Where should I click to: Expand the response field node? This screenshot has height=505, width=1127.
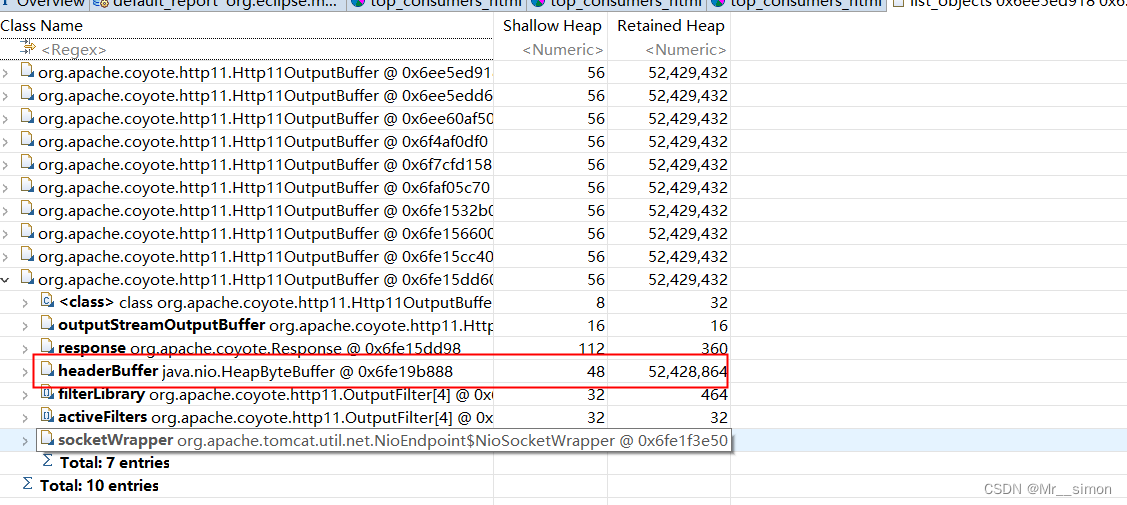[x=27, y=348]
